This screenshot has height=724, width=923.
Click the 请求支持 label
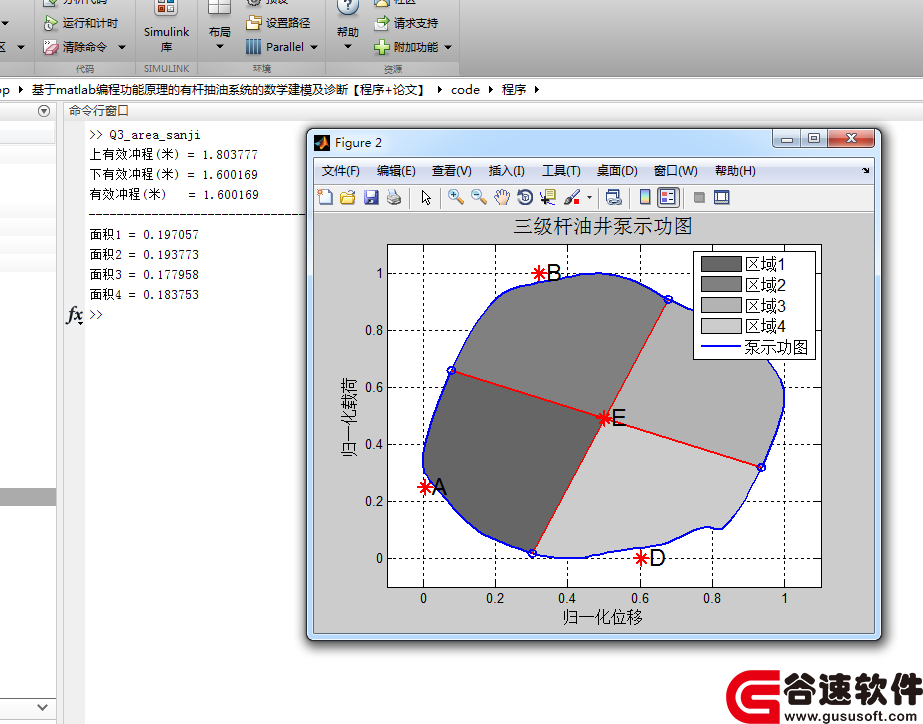pyautogui.click(x=416, y=23)
